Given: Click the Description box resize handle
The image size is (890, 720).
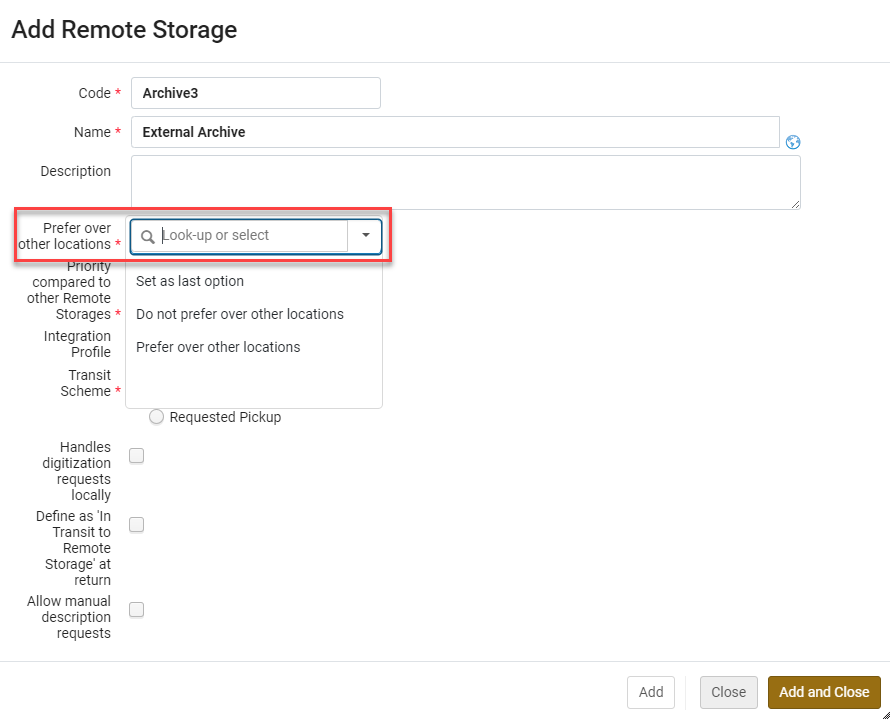Looking at the screenshot, I should [x=795, y=204].
